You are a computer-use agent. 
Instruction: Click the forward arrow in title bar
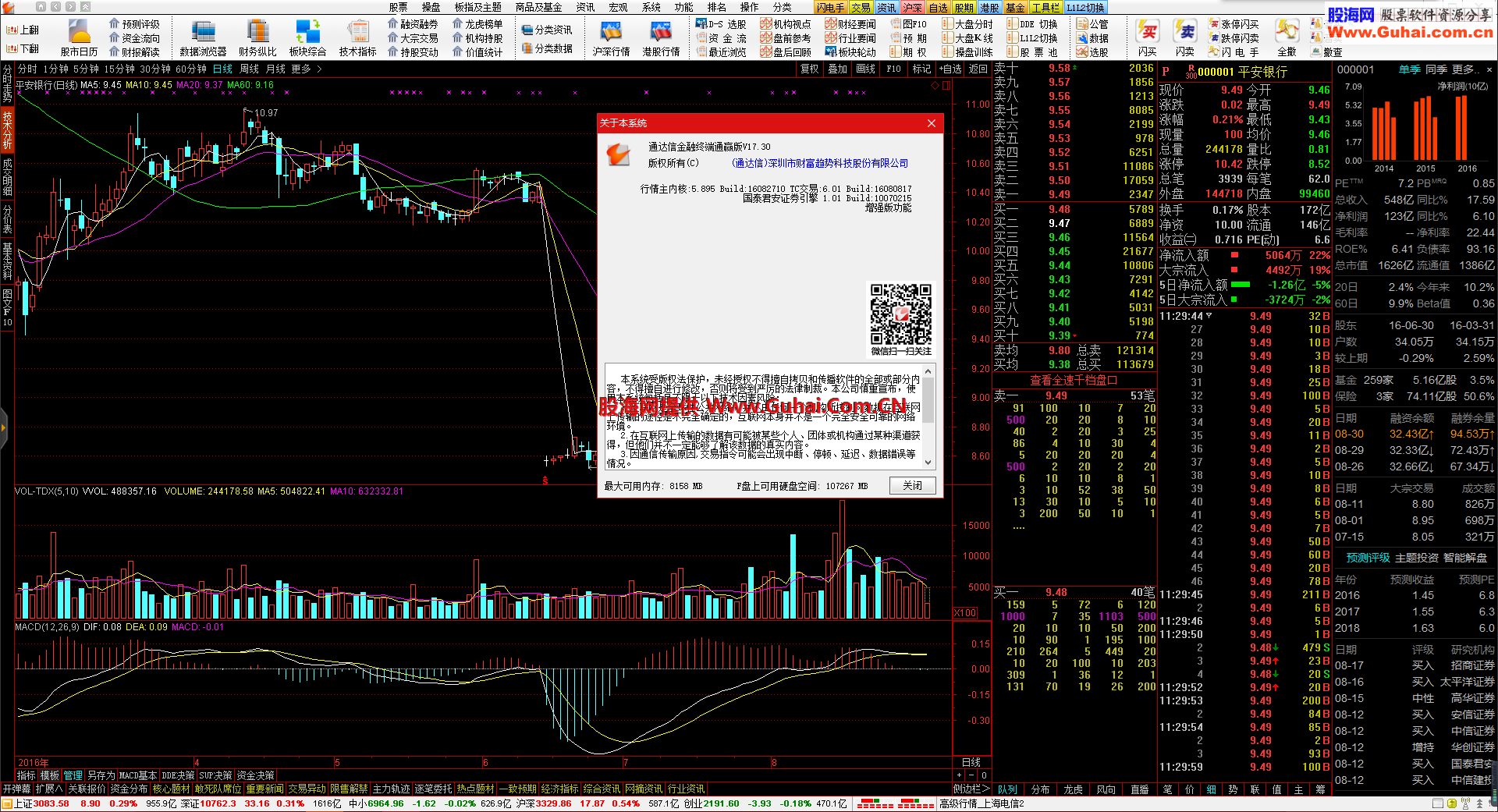[70, 6]
